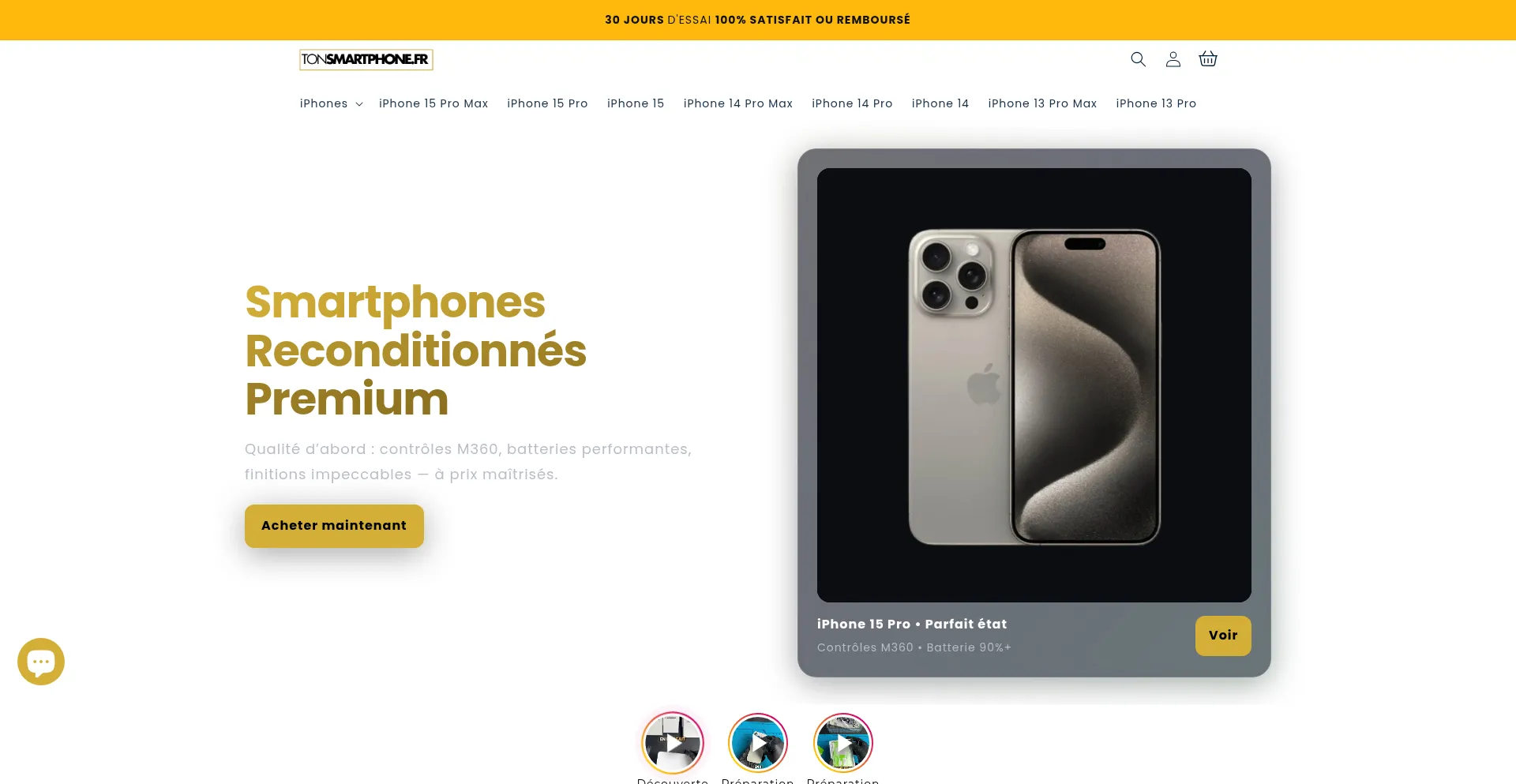1516x784 pixels.
Task: Open the search magnifier icon
Action: [1138, 59]
